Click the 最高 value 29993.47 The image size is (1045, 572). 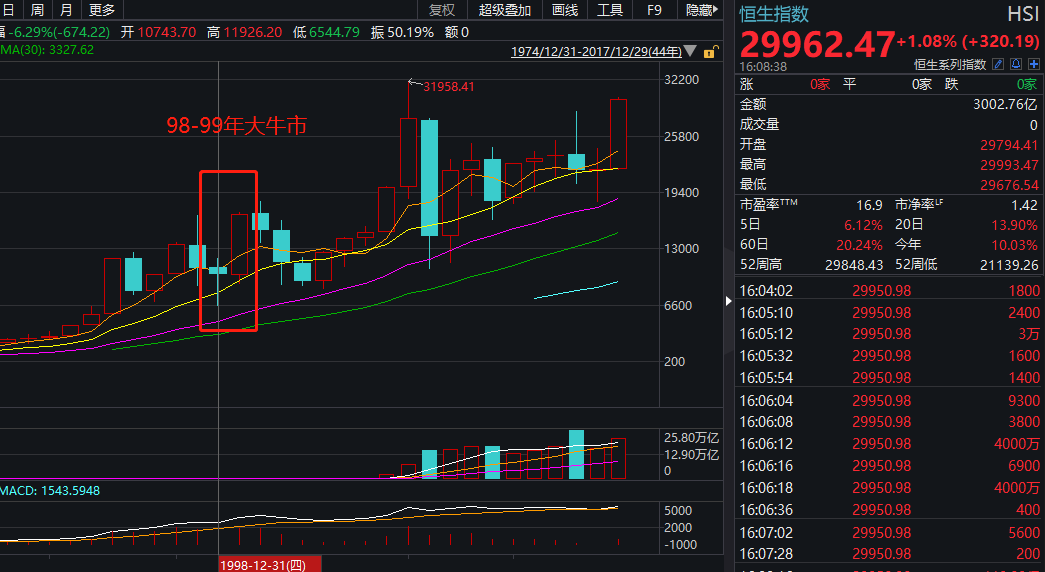tap(1009, 165)
